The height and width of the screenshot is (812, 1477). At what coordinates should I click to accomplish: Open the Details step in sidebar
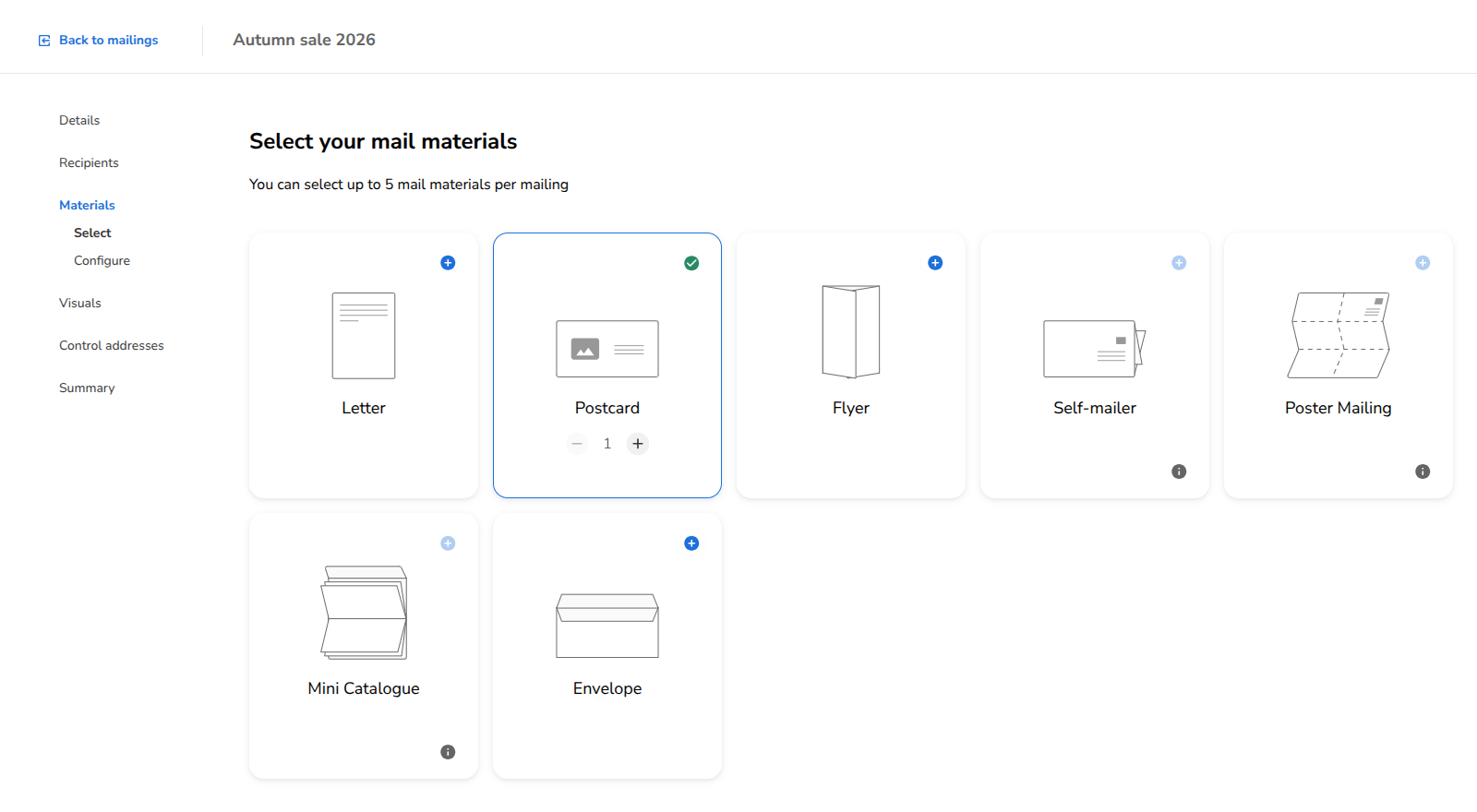point(79,120)
